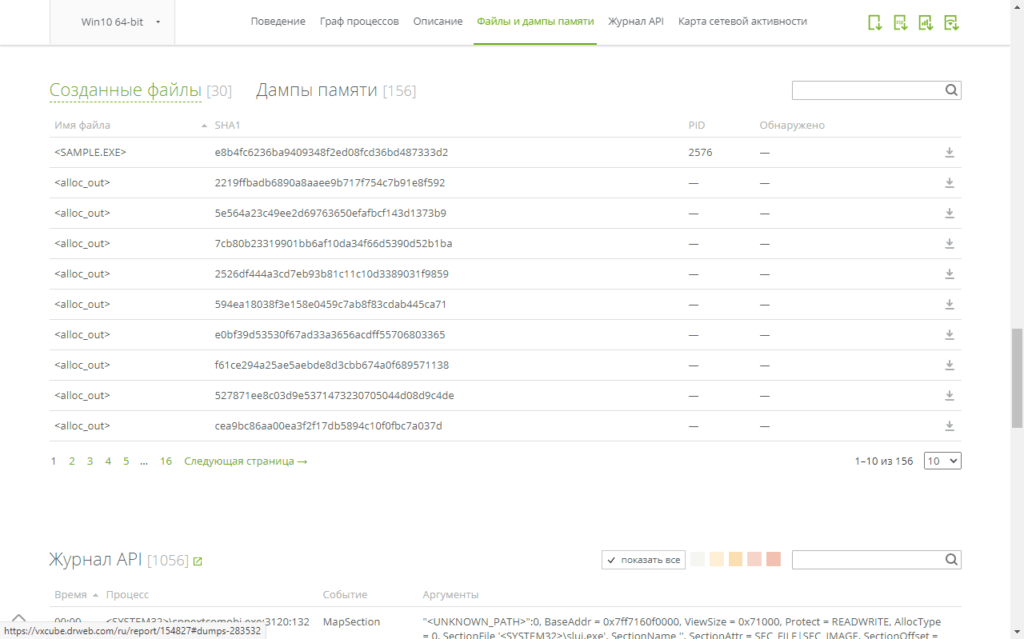Select the darkest red severity filter swatch
Viewport: 1024px width, 639px height.
772,560
